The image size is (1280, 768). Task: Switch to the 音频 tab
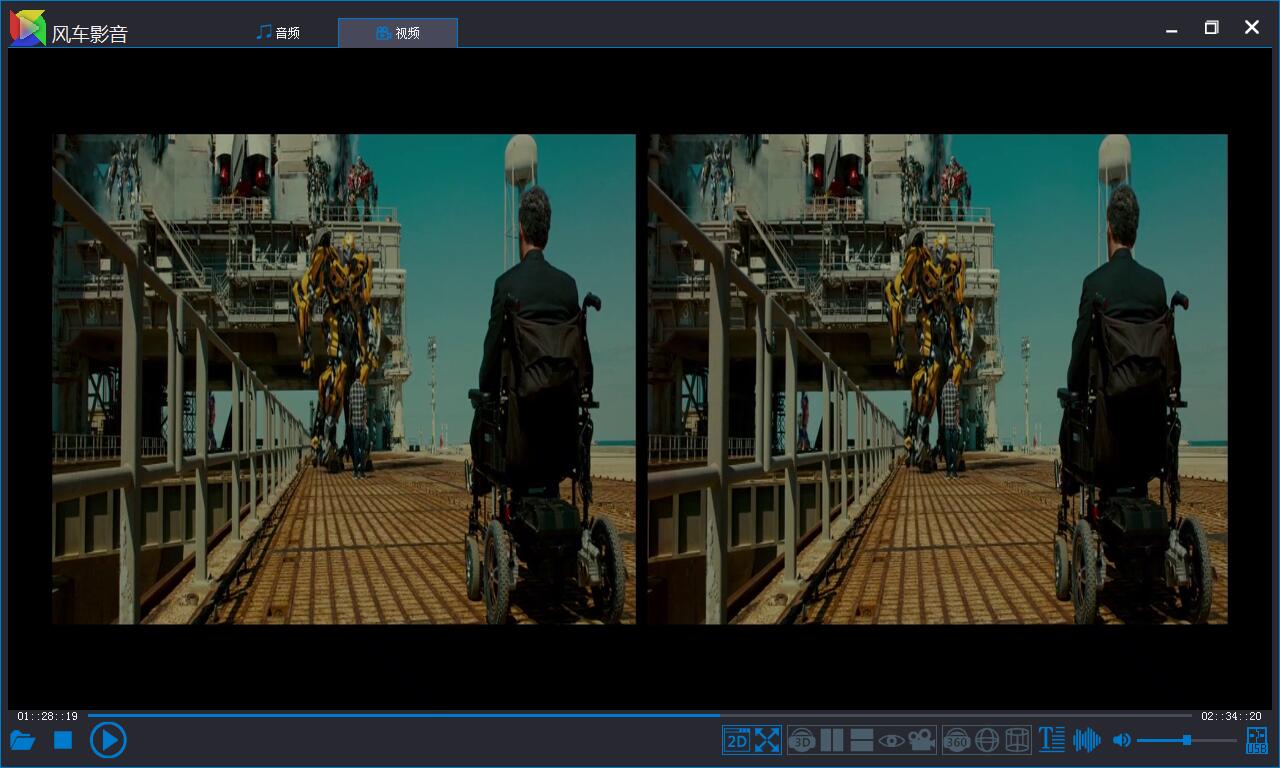tap(278, 33)
